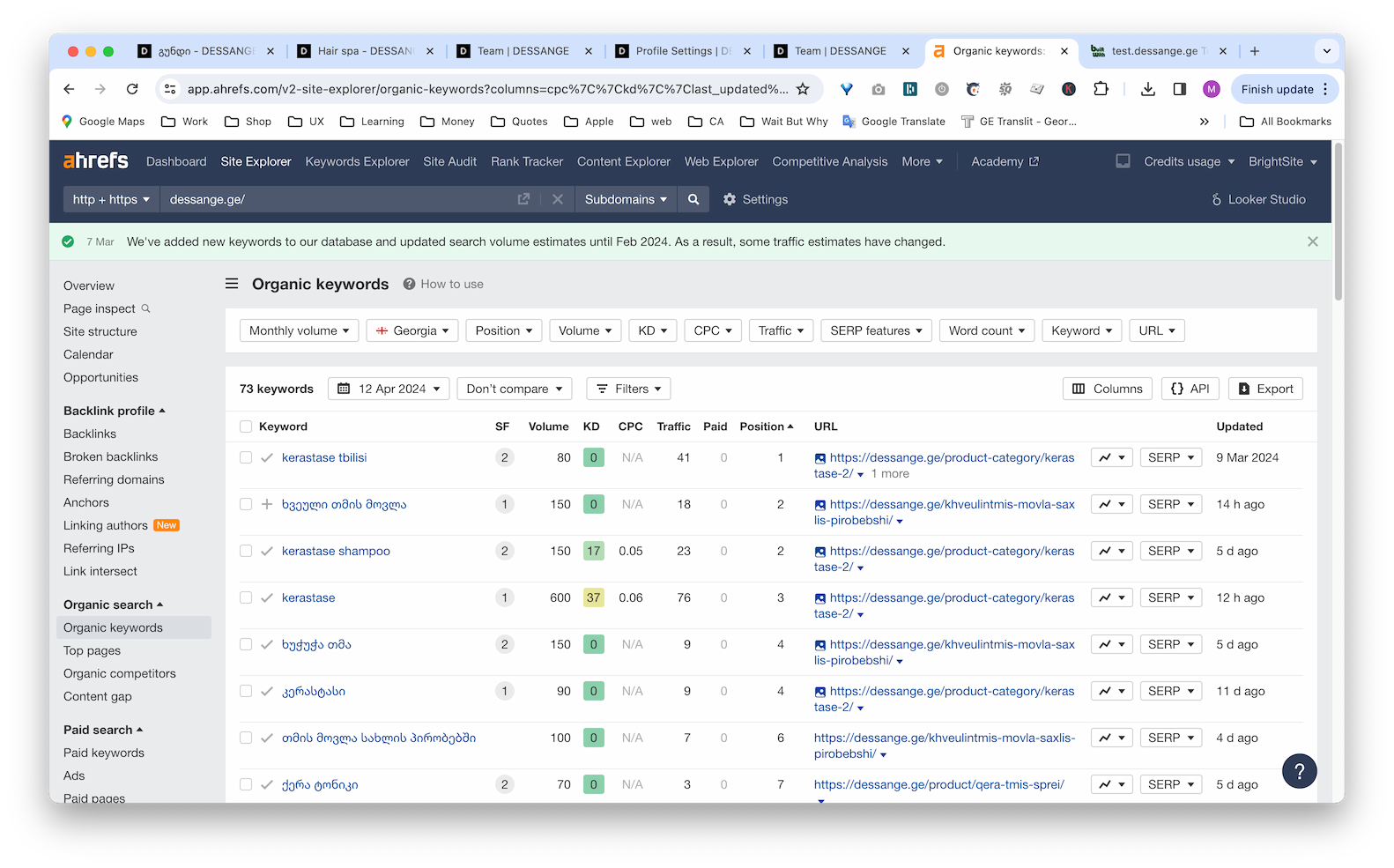Expand the Georgia country dropdown
Screen dimensions: 1394x868
[412, 330]
